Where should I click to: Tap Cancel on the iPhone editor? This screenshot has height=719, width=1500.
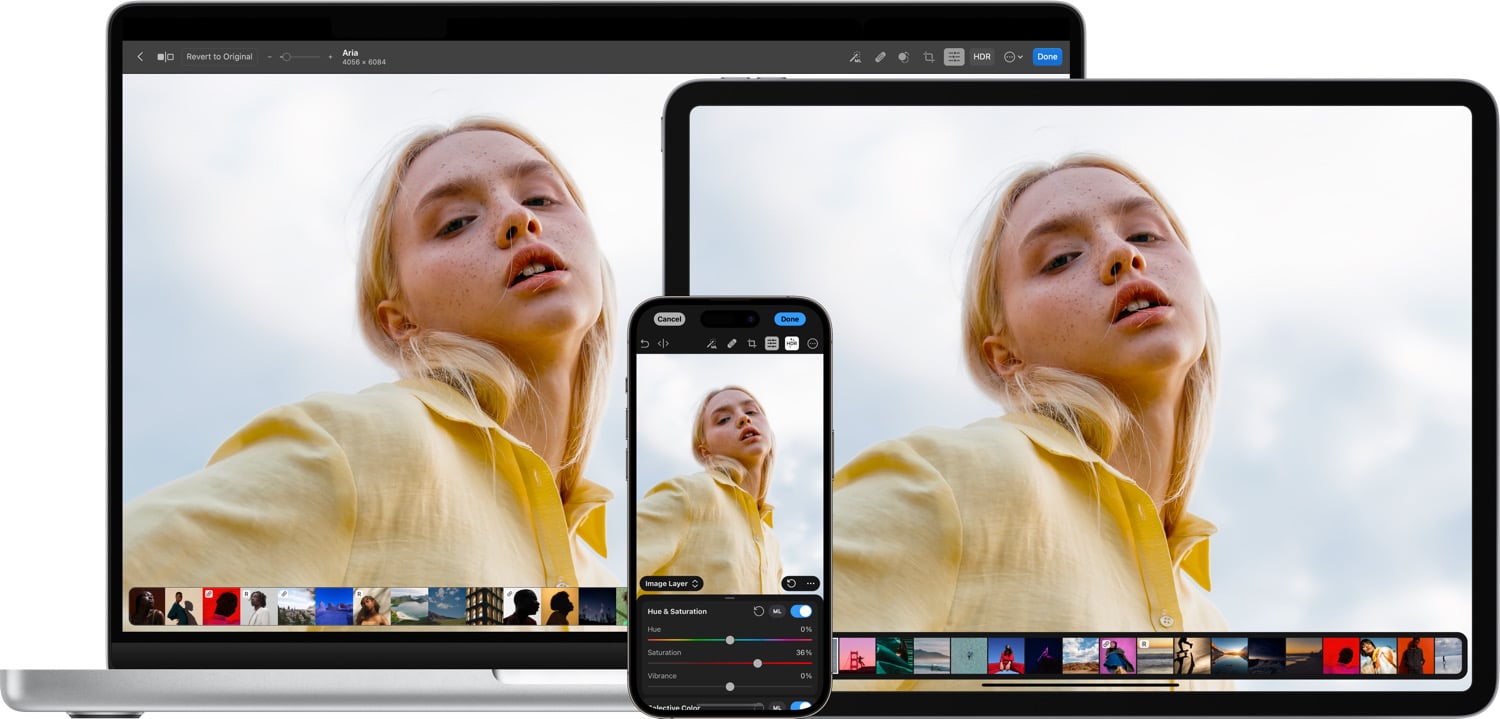click(669, 319)
